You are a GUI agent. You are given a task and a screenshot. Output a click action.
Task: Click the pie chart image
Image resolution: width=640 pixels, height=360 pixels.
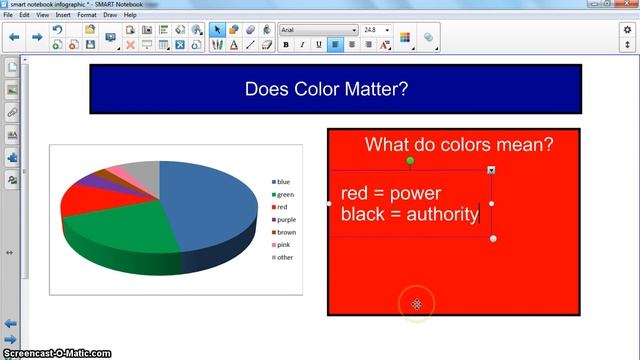click(x=176, y=220)
